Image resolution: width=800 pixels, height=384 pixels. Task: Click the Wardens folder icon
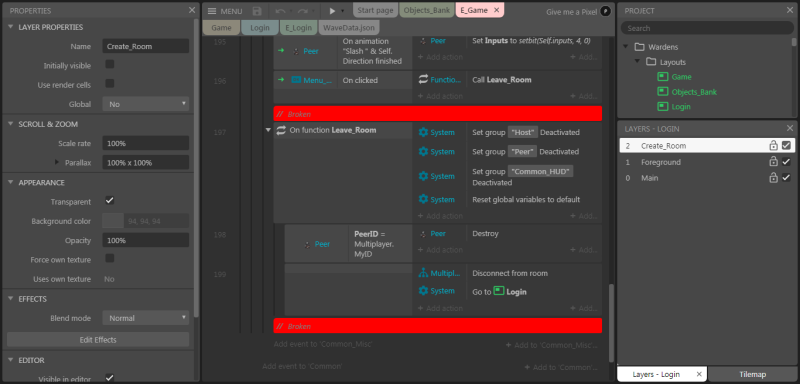click(x=640, y=47)
